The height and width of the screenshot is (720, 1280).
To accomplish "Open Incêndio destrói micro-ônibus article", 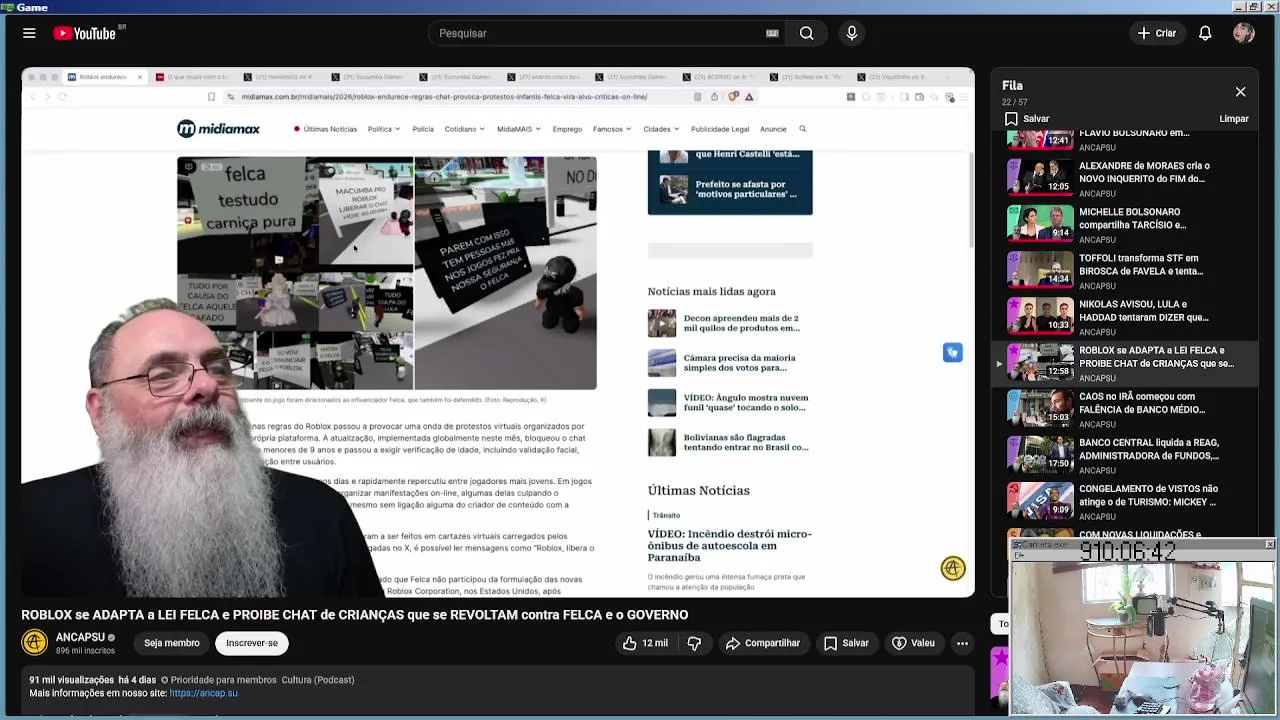I will click(x=729, y=546).
